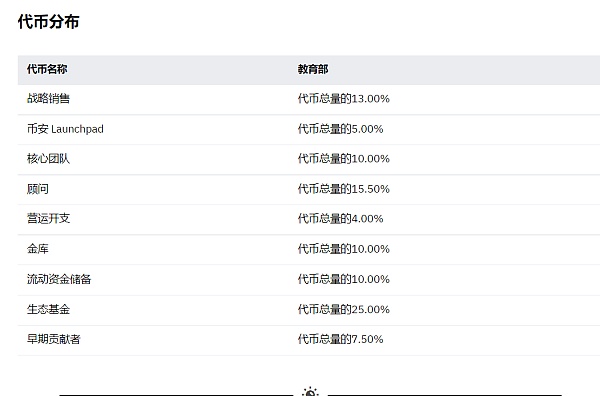Click the 营运开支 row label
This screenshot has height=396, width=600.
pos(48,218)
